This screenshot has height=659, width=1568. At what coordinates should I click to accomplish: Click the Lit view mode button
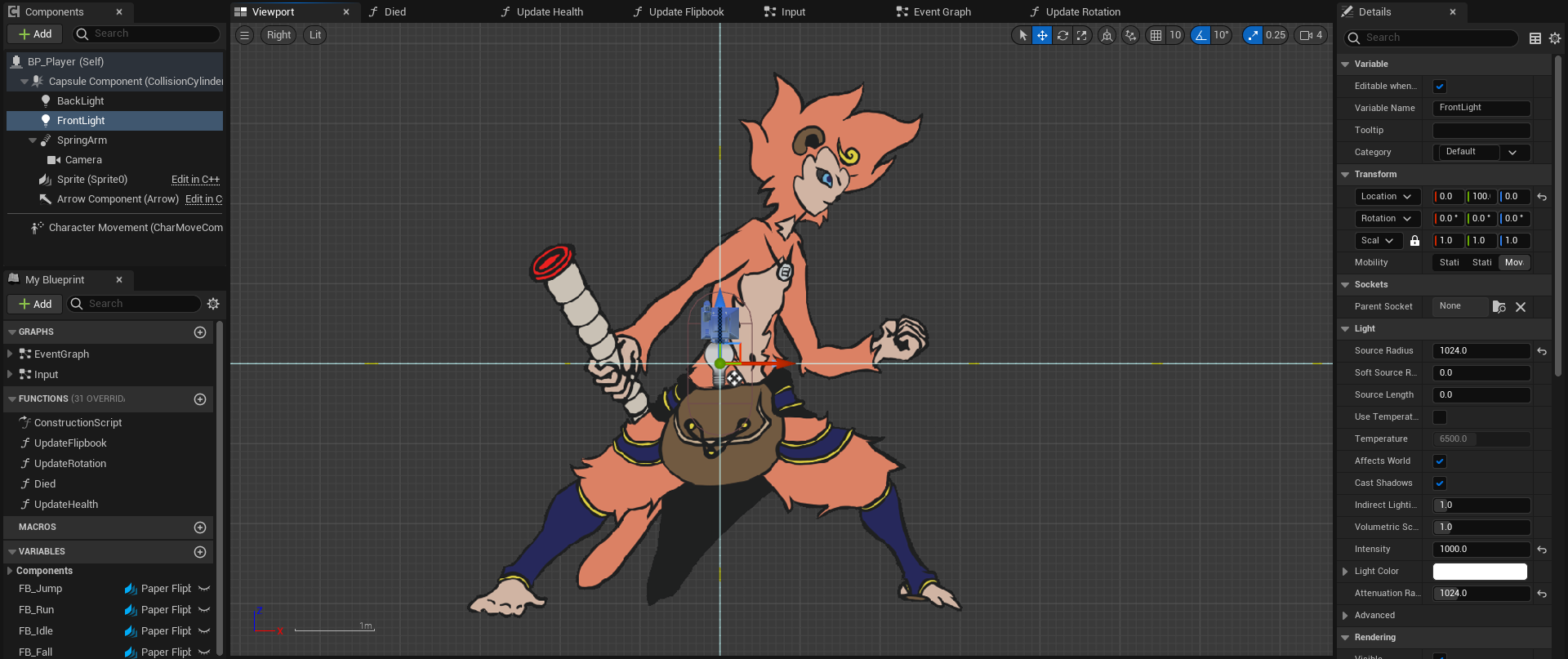coord(315,35)
